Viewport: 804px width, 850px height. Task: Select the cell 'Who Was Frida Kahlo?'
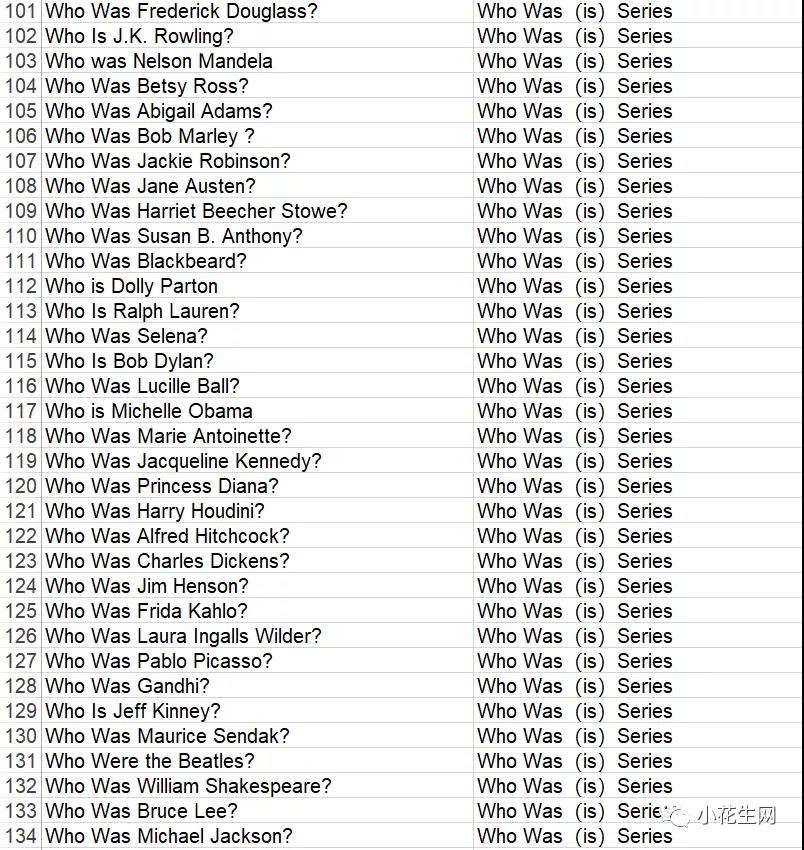click(x=257, y=610)
